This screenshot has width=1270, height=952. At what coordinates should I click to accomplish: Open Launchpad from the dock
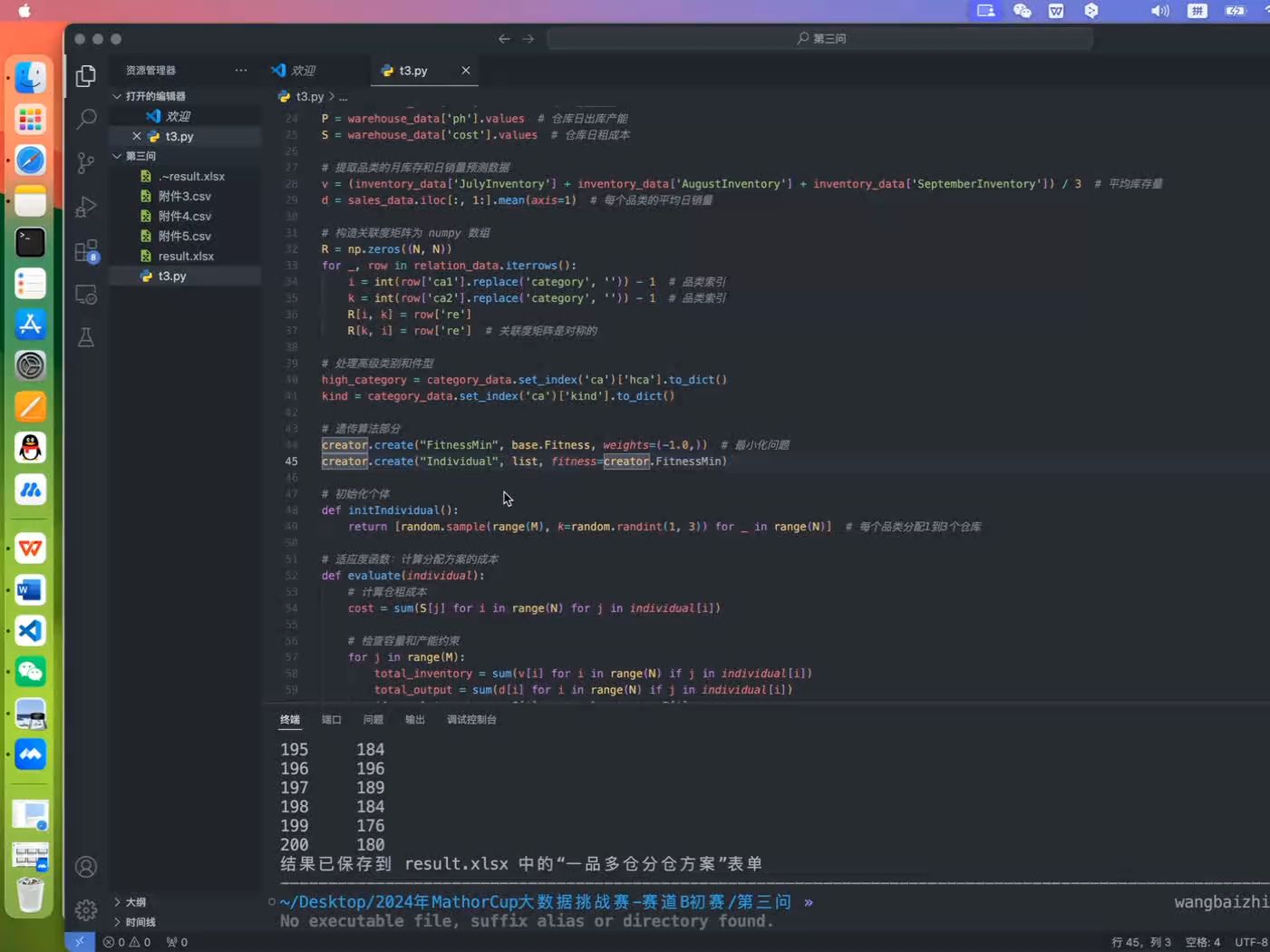[30, 119]
